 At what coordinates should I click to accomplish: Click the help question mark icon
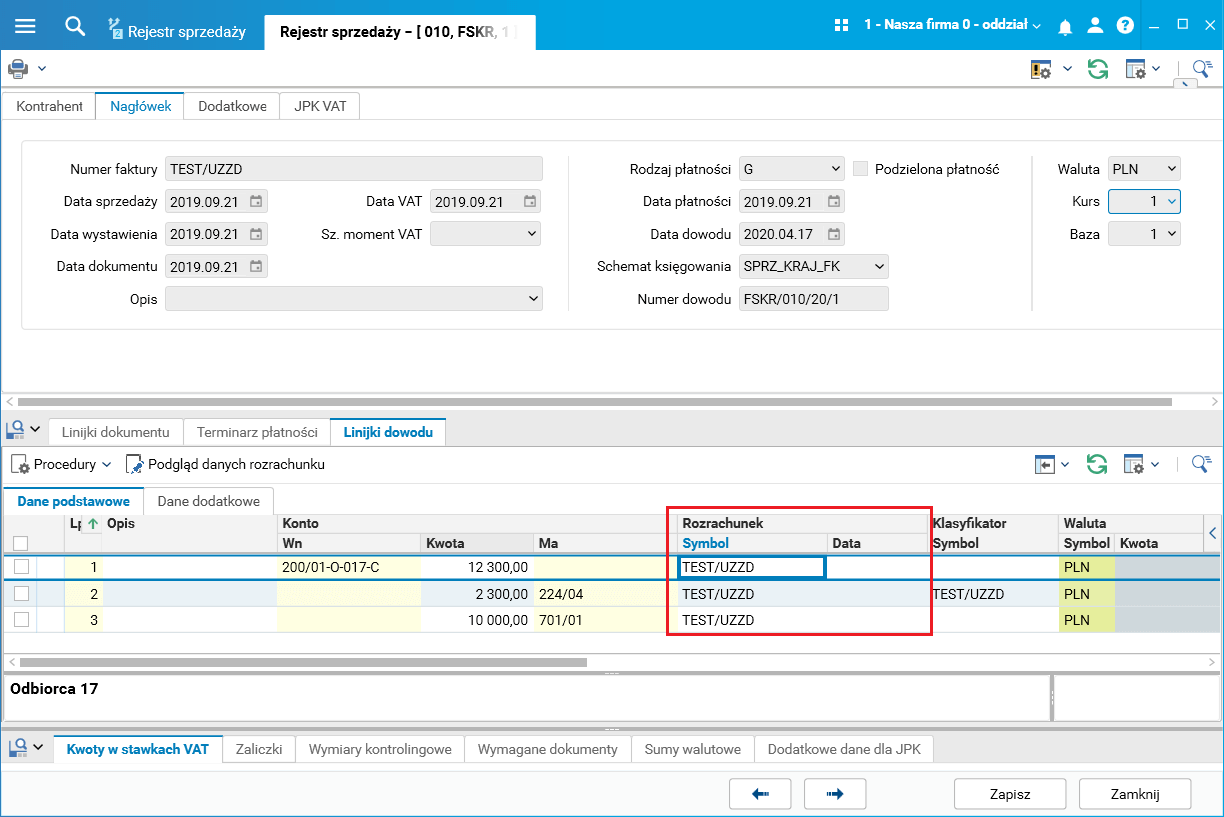coord(1125,26)
